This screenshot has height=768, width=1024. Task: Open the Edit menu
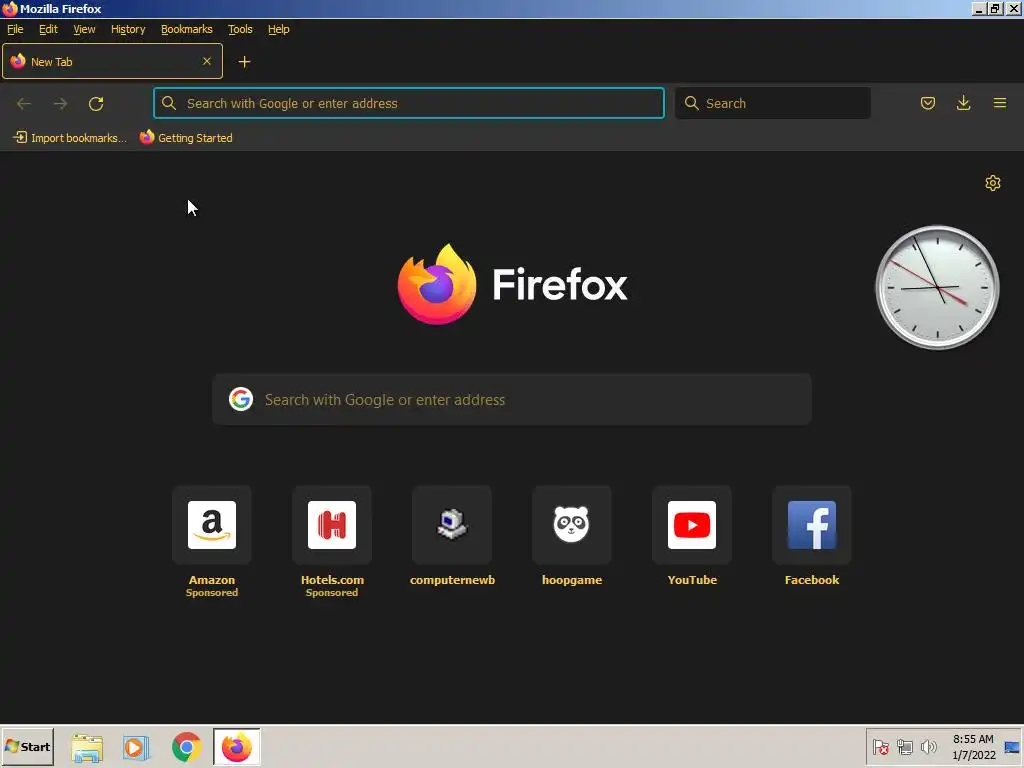pyautogui.click(x=48, y=29)
